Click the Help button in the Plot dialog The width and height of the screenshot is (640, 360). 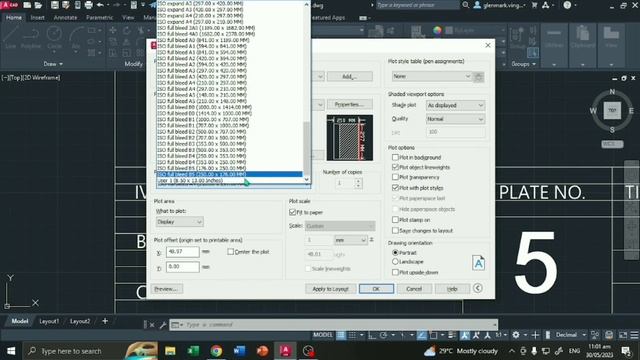452,289
